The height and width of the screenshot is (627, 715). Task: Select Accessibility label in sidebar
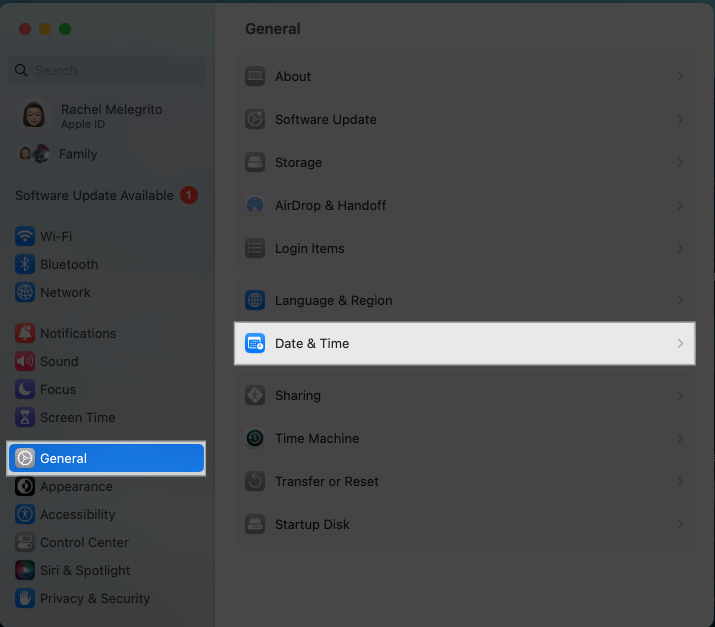tap(78, 514)
